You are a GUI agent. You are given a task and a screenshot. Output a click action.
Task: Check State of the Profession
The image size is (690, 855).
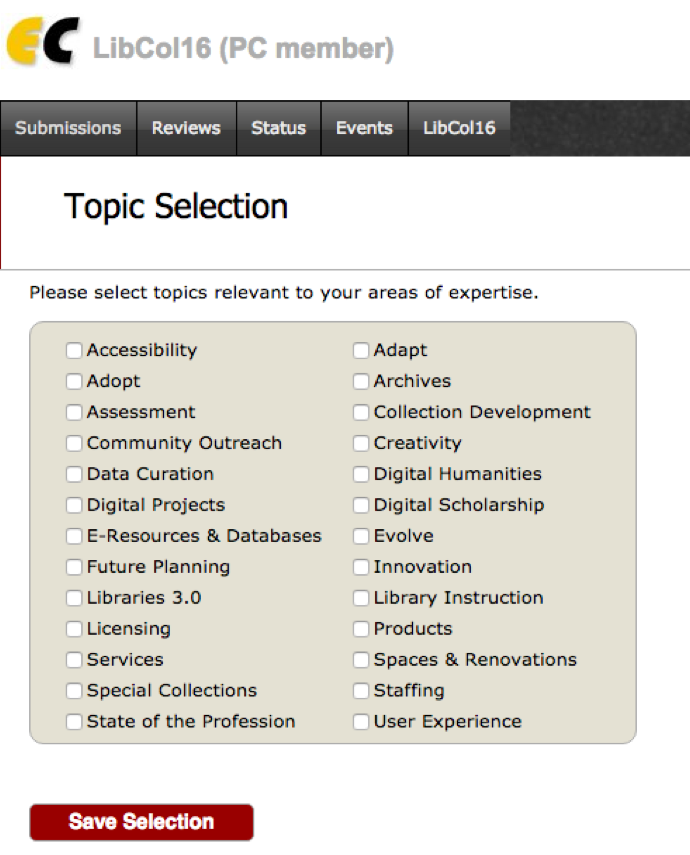(x=74, y=722)
